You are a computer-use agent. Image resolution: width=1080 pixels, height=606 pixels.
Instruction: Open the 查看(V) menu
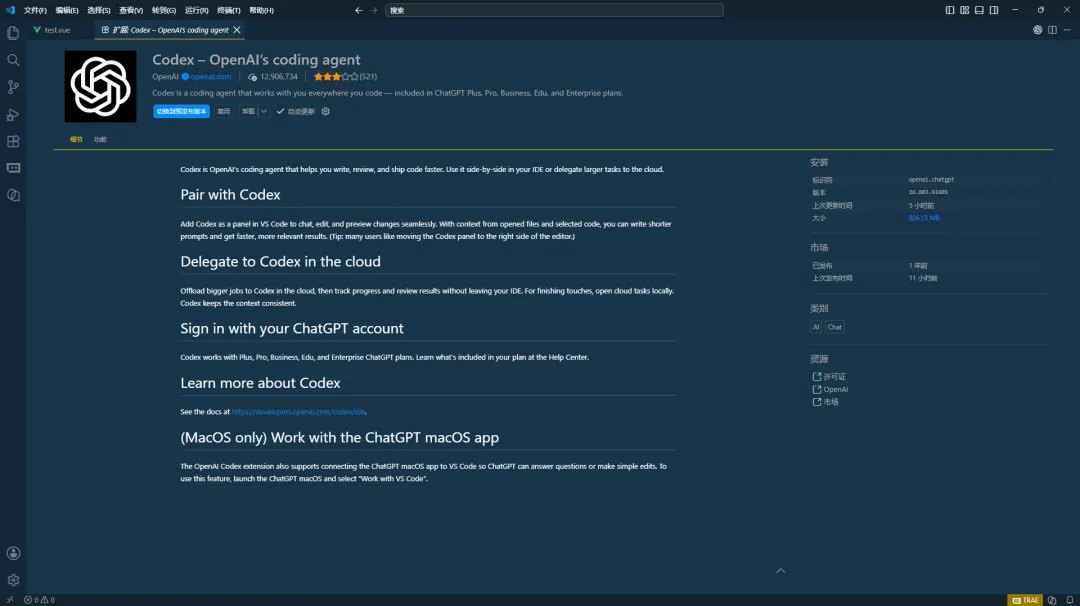tap(131, 10)
